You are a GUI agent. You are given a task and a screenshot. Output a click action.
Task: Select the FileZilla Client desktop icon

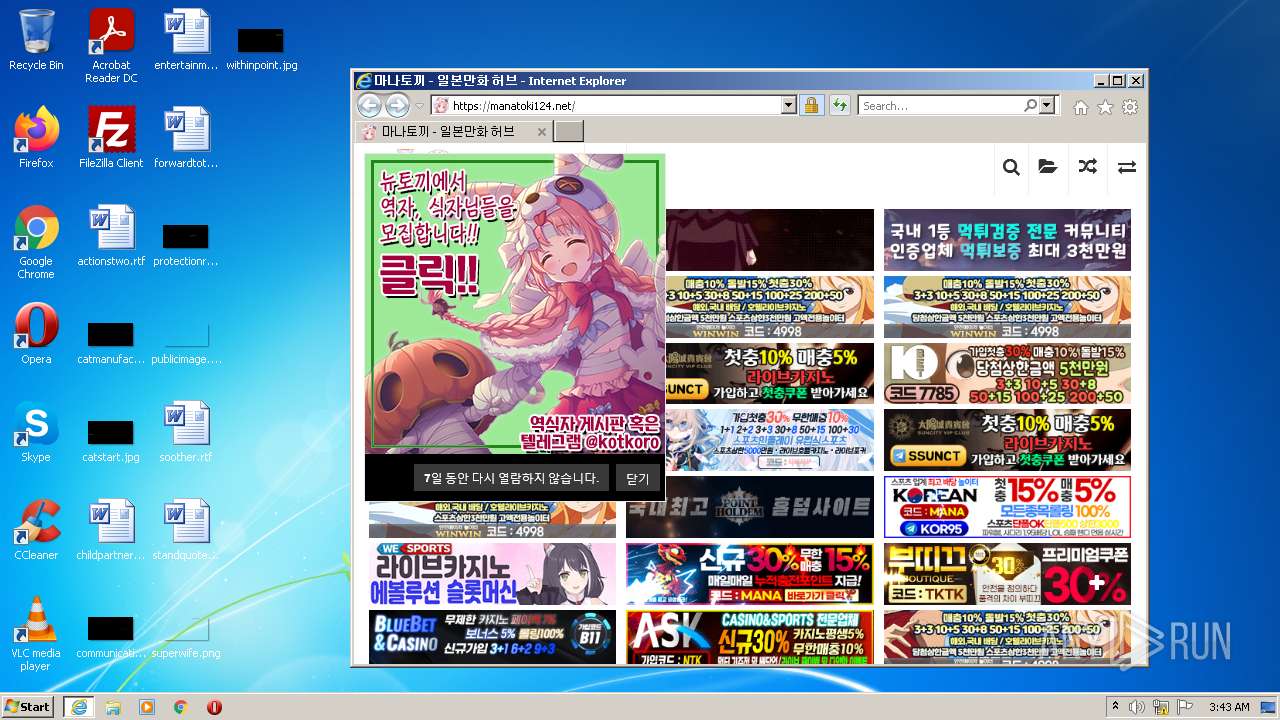click(111, 137)
